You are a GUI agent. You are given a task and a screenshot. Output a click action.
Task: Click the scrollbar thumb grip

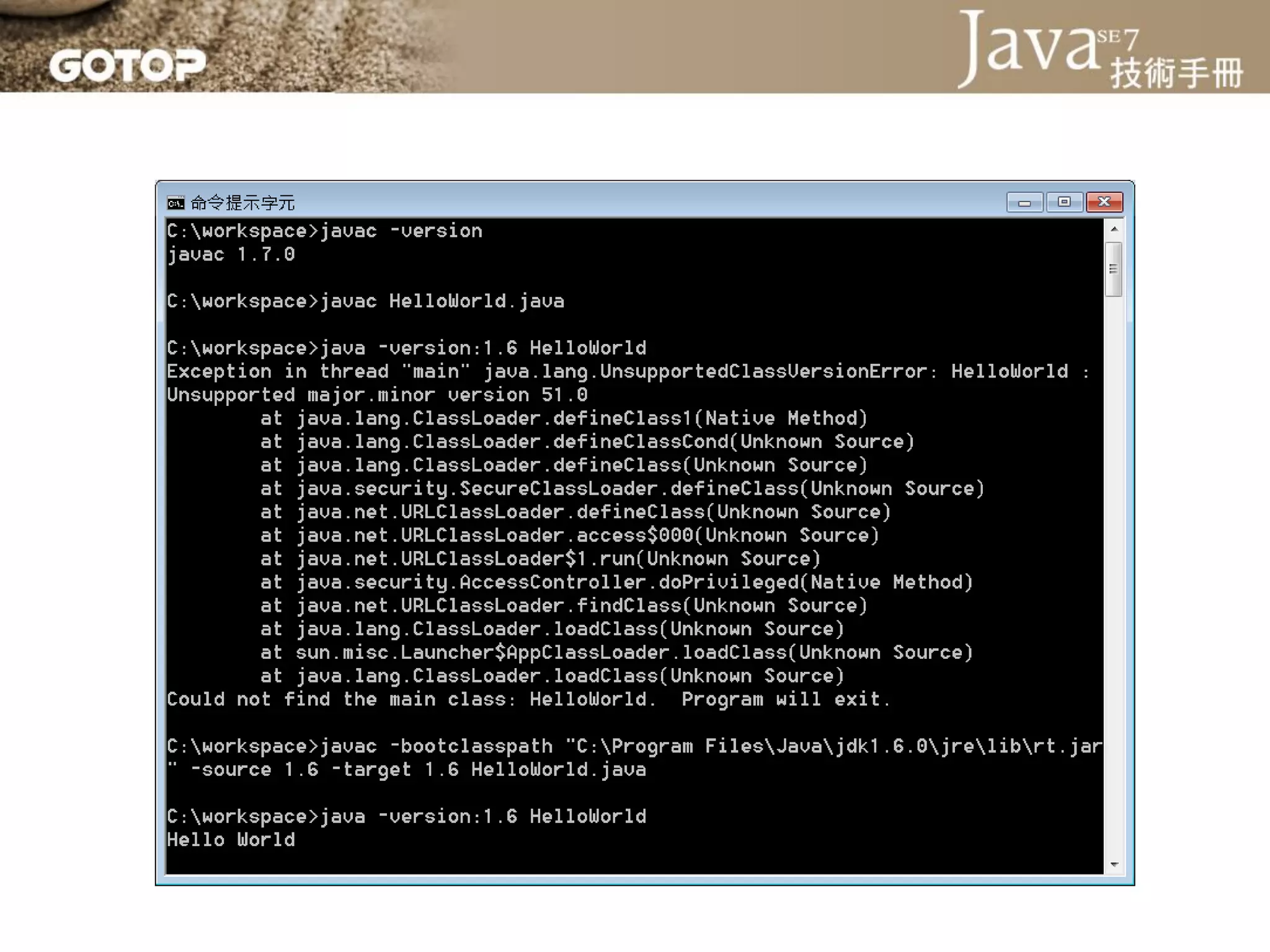(x=1113, y=269)
